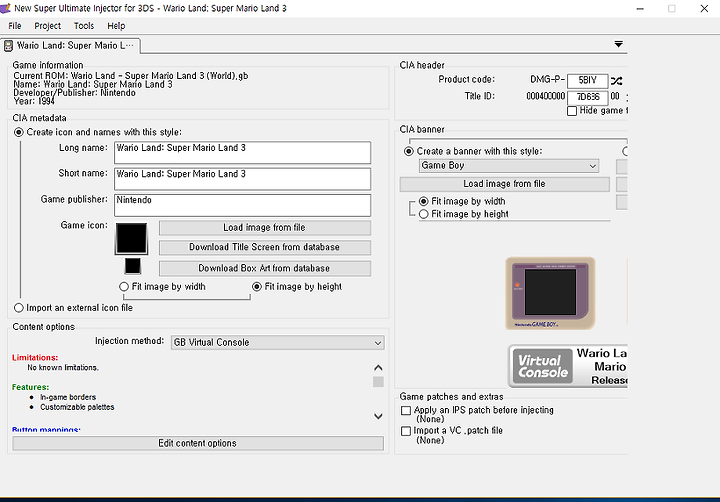Click Download Title Screen from database

[265, 248]
